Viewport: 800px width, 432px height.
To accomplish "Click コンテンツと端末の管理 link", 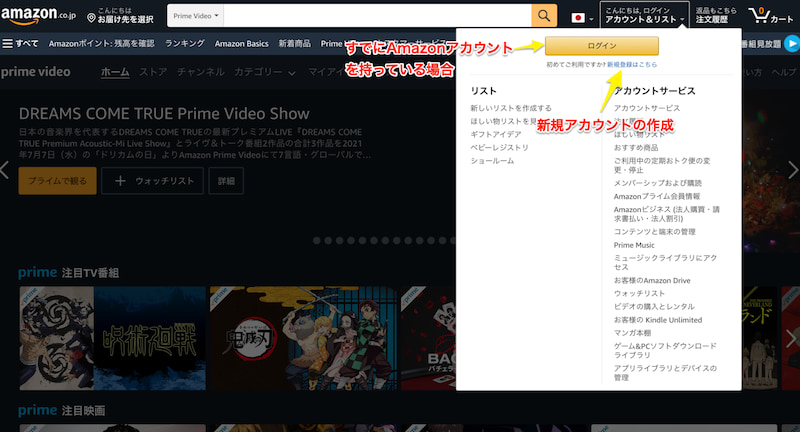I will tap(654, 232).
